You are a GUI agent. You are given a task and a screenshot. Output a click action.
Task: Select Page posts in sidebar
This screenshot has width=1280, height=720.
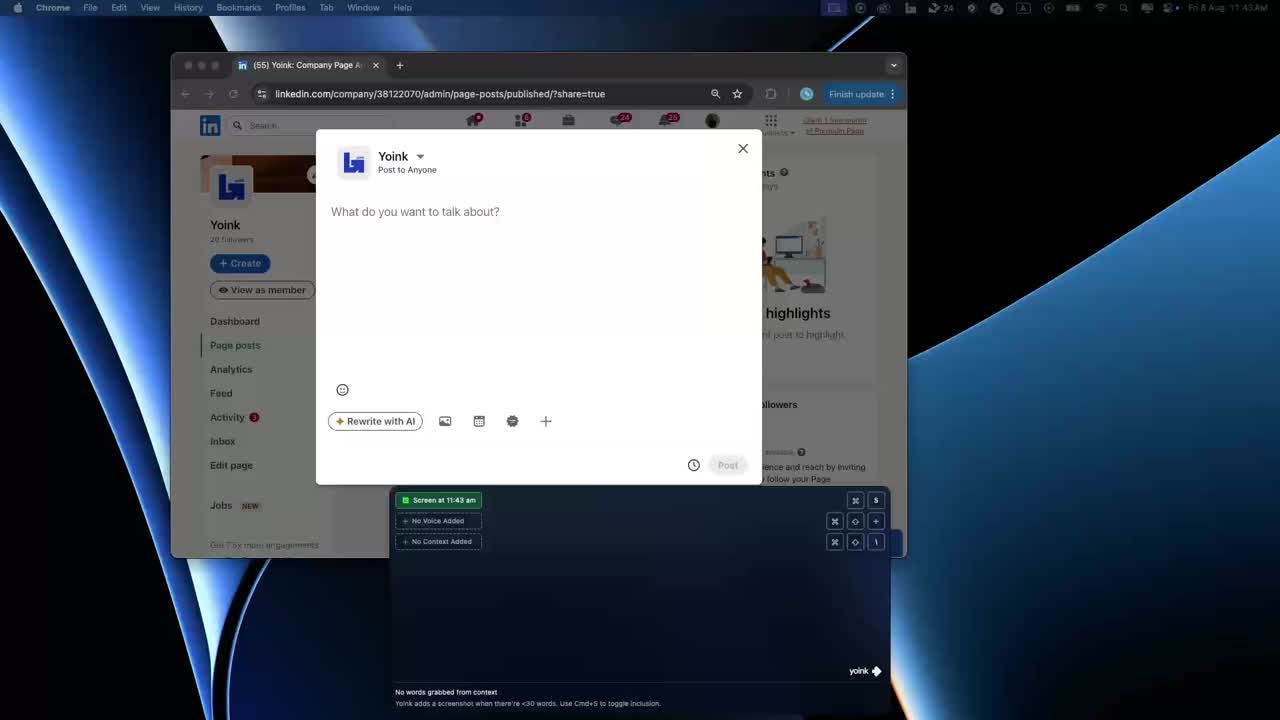pyautogui.click(x=235, y=345)
